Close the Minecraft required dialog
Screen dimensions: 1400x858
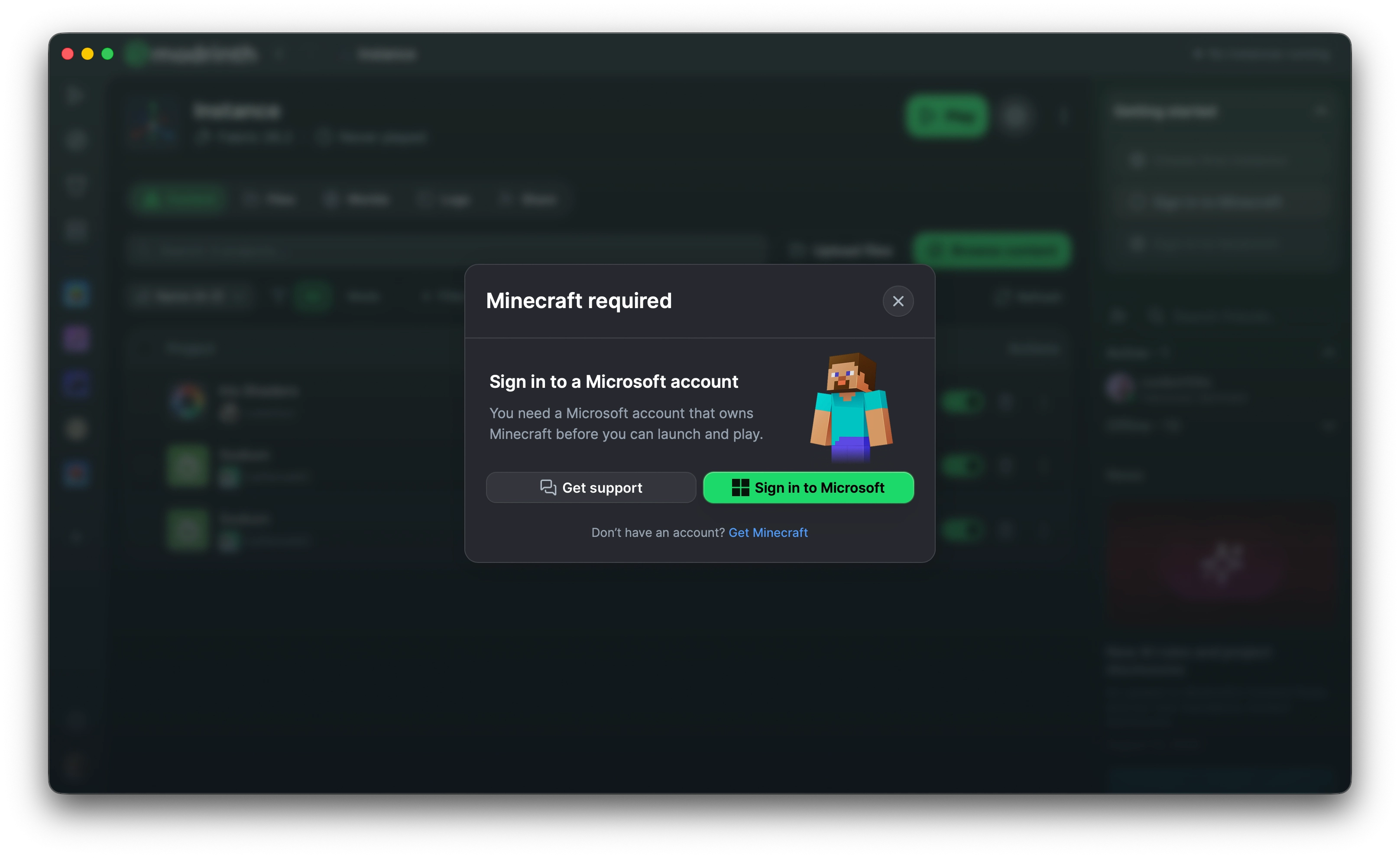pos(898,301)
